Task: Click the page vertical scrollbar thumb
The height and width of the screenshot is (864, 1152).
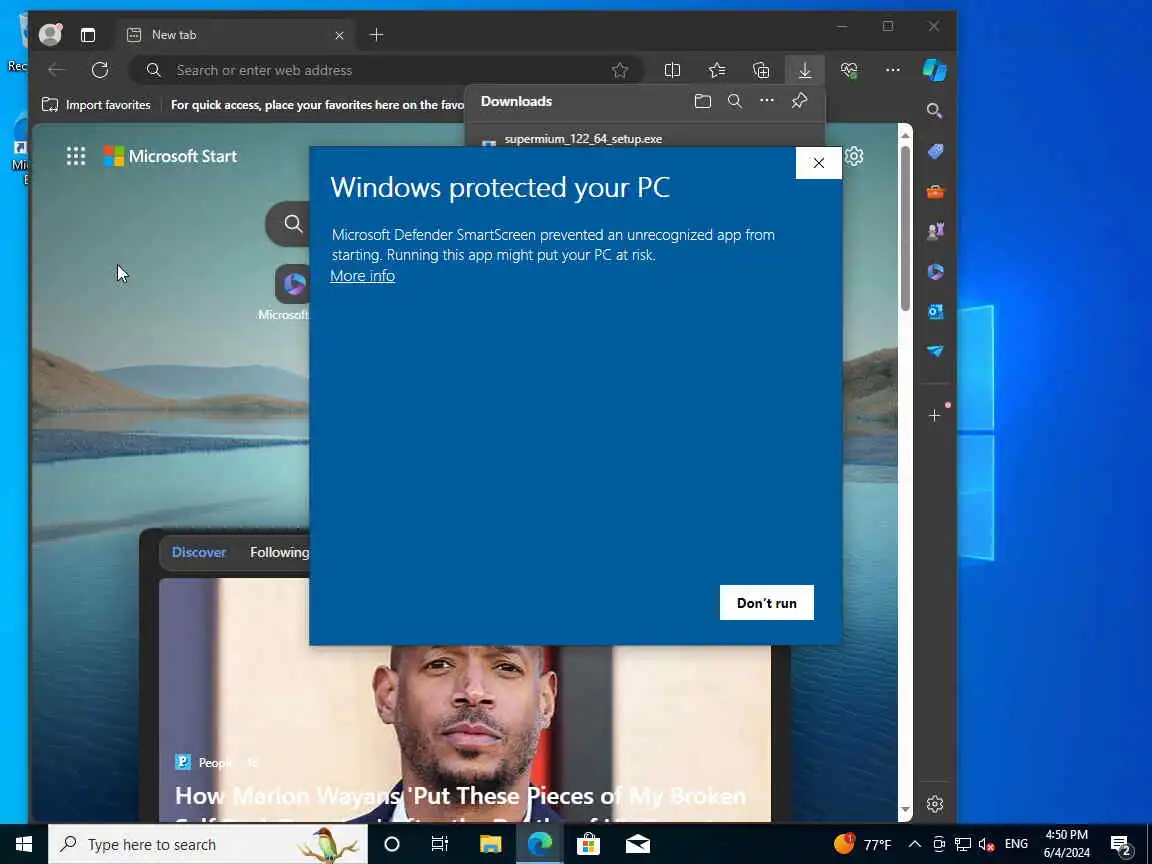Action: coord(905,228)
